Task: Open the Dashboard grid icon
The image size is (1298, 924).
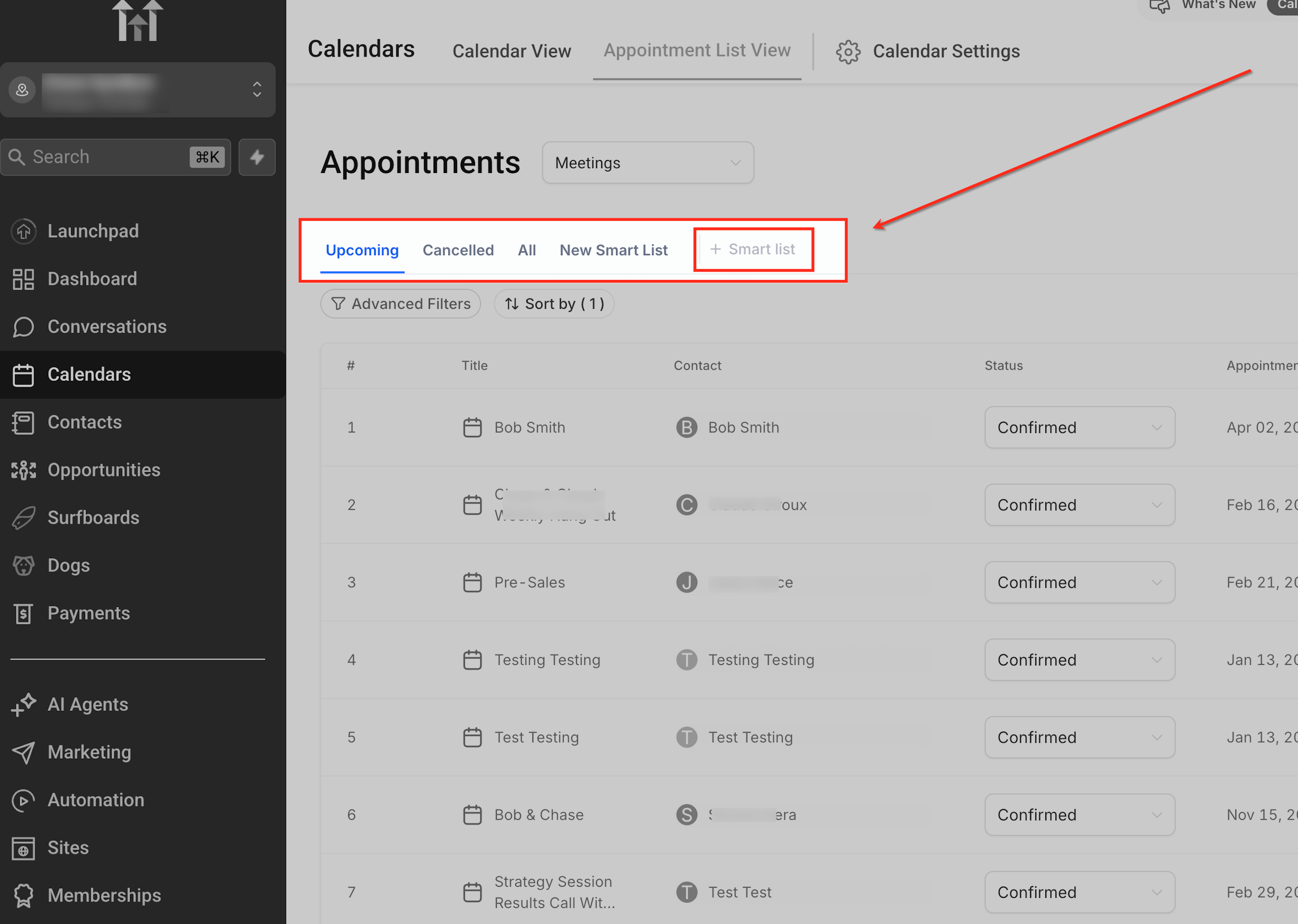Action: point(23,279)
